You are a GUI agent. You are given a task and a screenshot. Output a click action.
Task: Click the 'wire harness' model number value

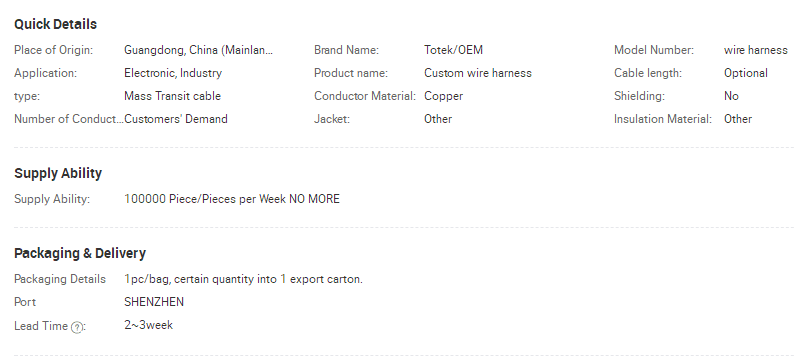[755, 50]
